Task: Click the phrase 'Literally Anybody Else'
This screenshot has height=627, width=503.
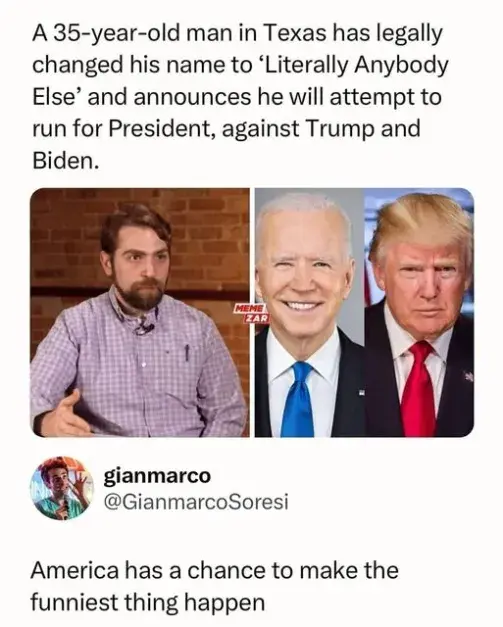Action: point(240,81)
